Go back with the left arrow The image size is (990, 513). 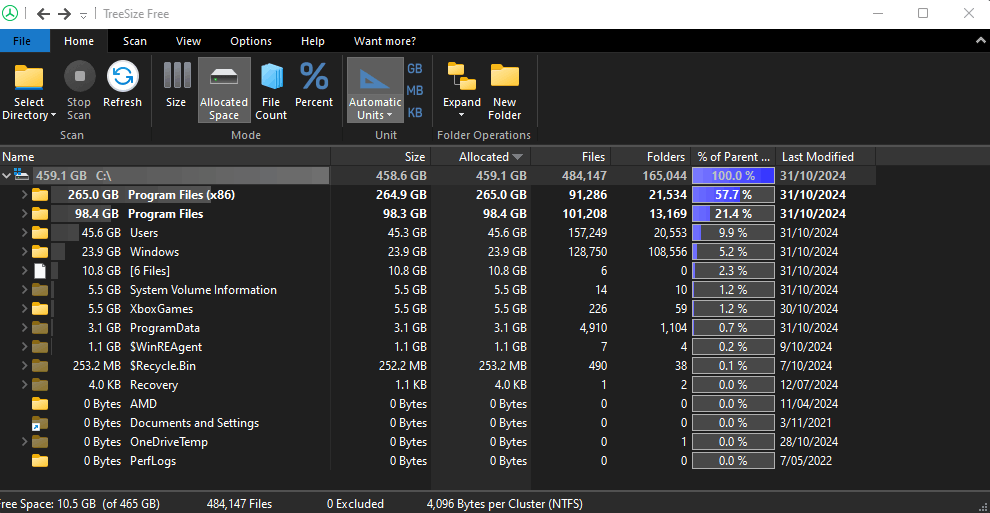coord(43,14)
